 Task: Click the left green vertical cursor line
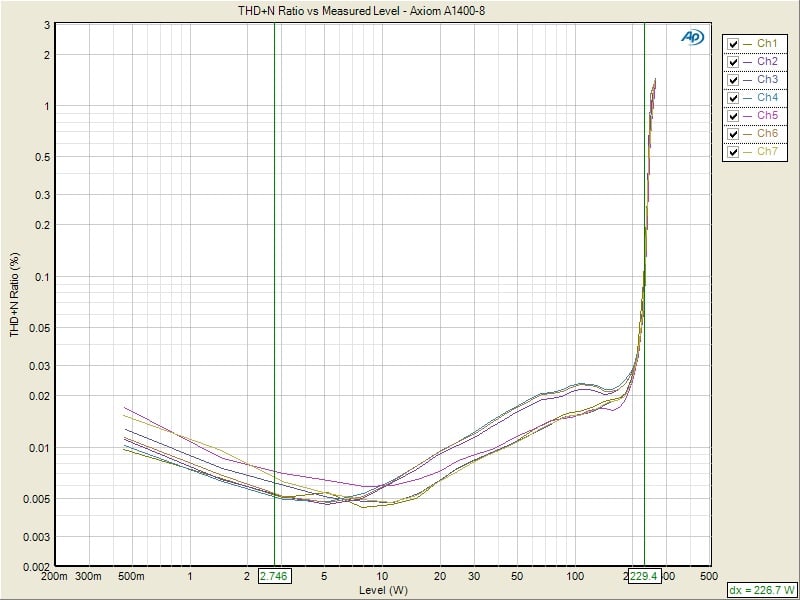[274, 300]
